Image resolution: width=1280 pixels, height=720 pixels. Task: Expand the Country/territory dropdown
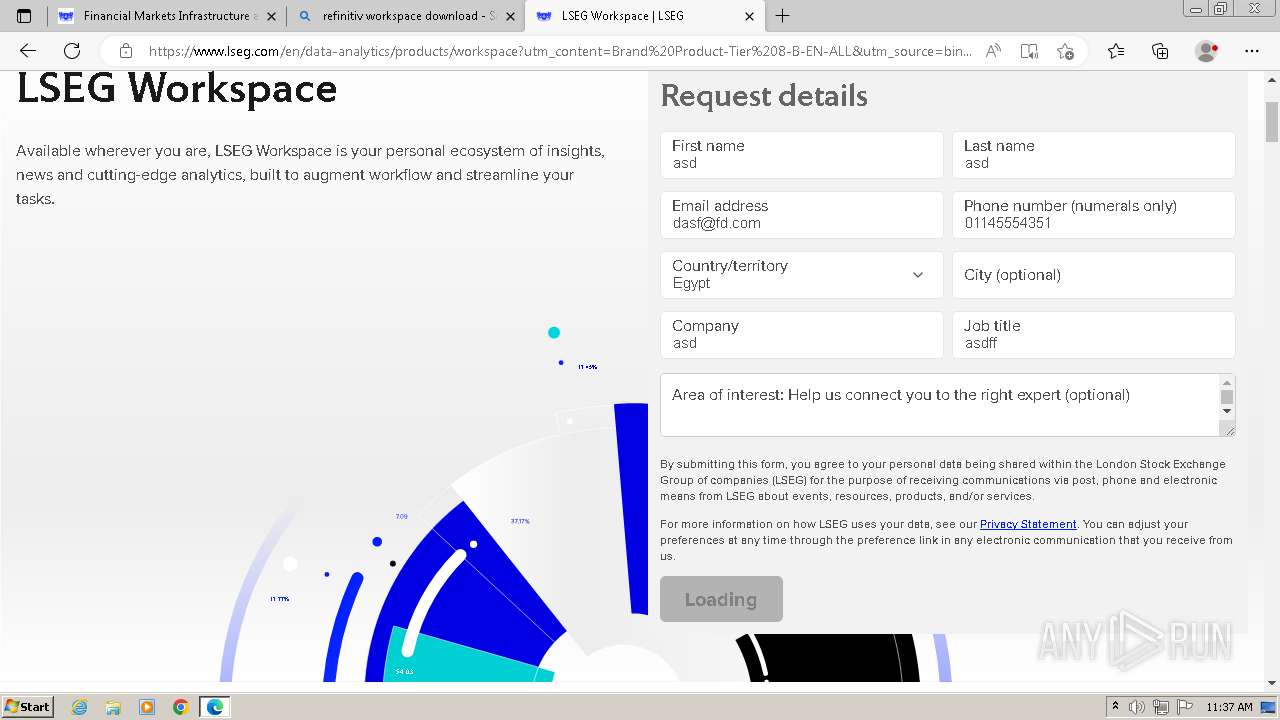click(x=802, y=275)
